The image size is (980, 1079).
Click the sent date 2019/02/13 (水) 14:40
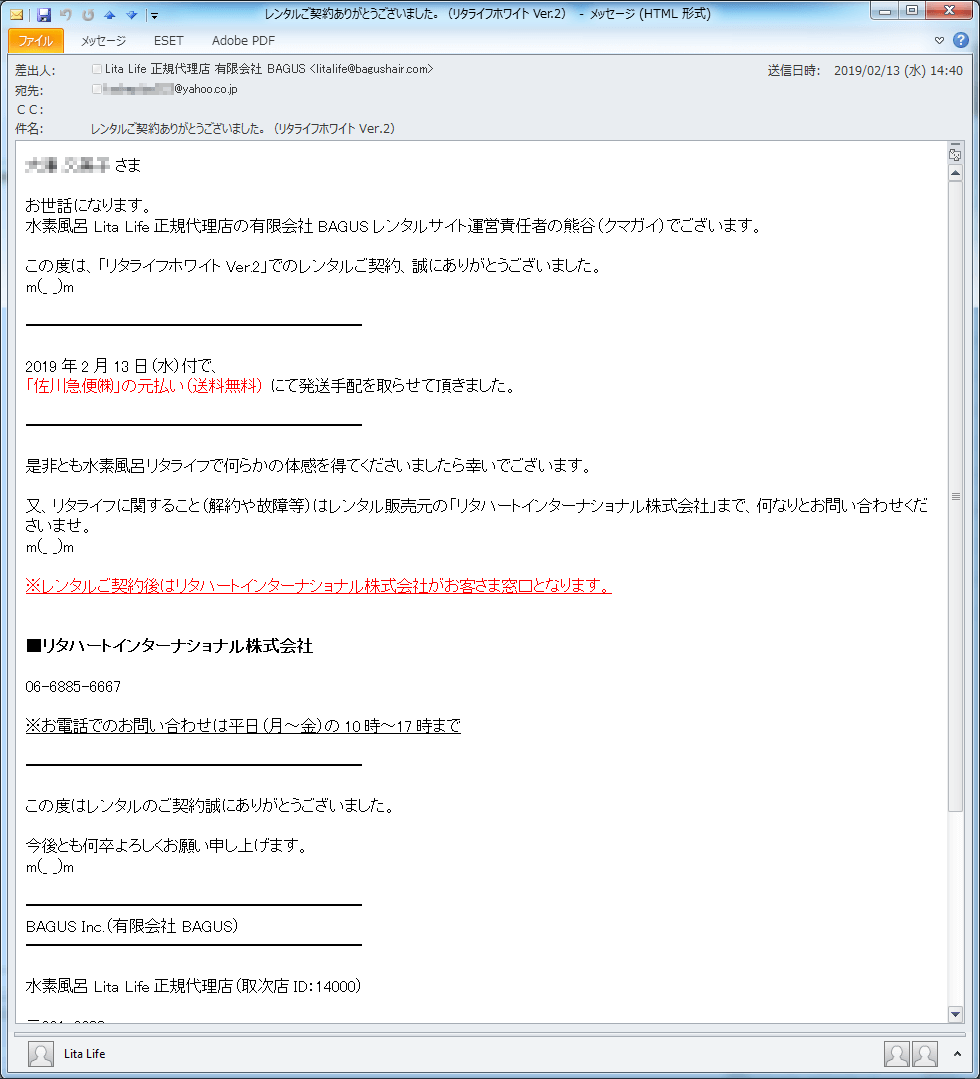pos(898,70)
